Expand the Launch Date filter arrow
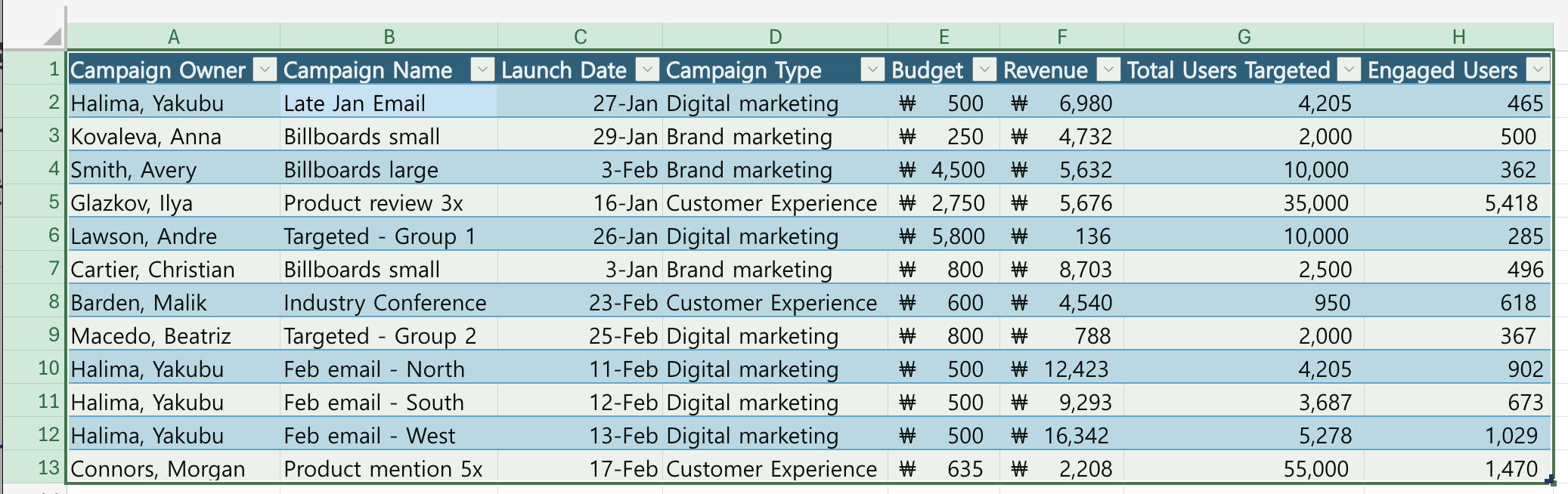 point(647,70)
